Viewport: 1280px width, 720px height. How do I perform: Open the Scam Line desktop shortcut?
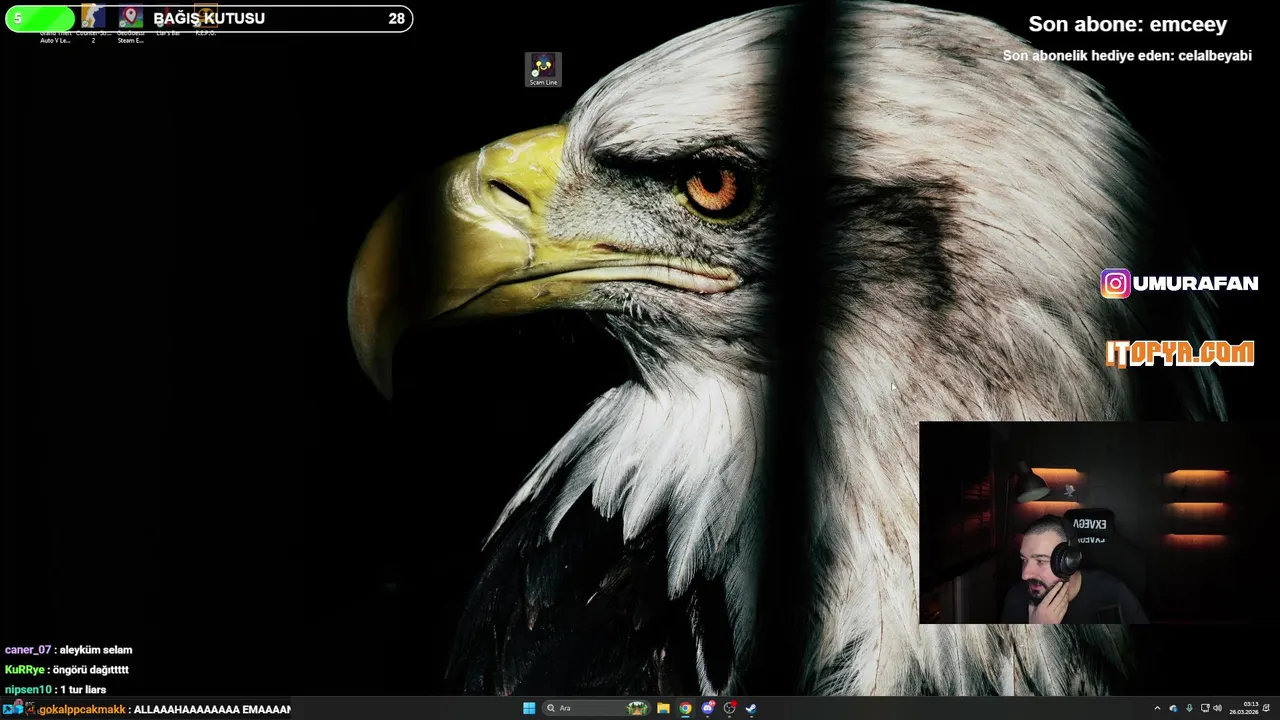pyautogui.click(x=543, y=69)
